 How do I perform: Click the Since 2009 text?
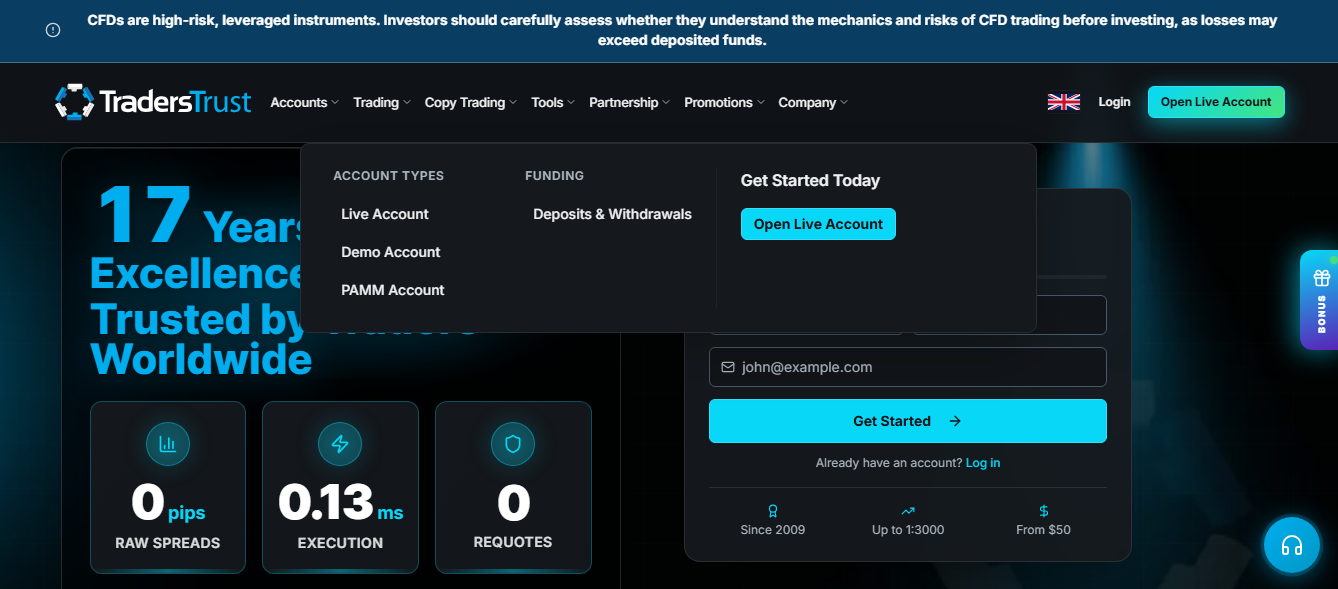tap(773, 530)
